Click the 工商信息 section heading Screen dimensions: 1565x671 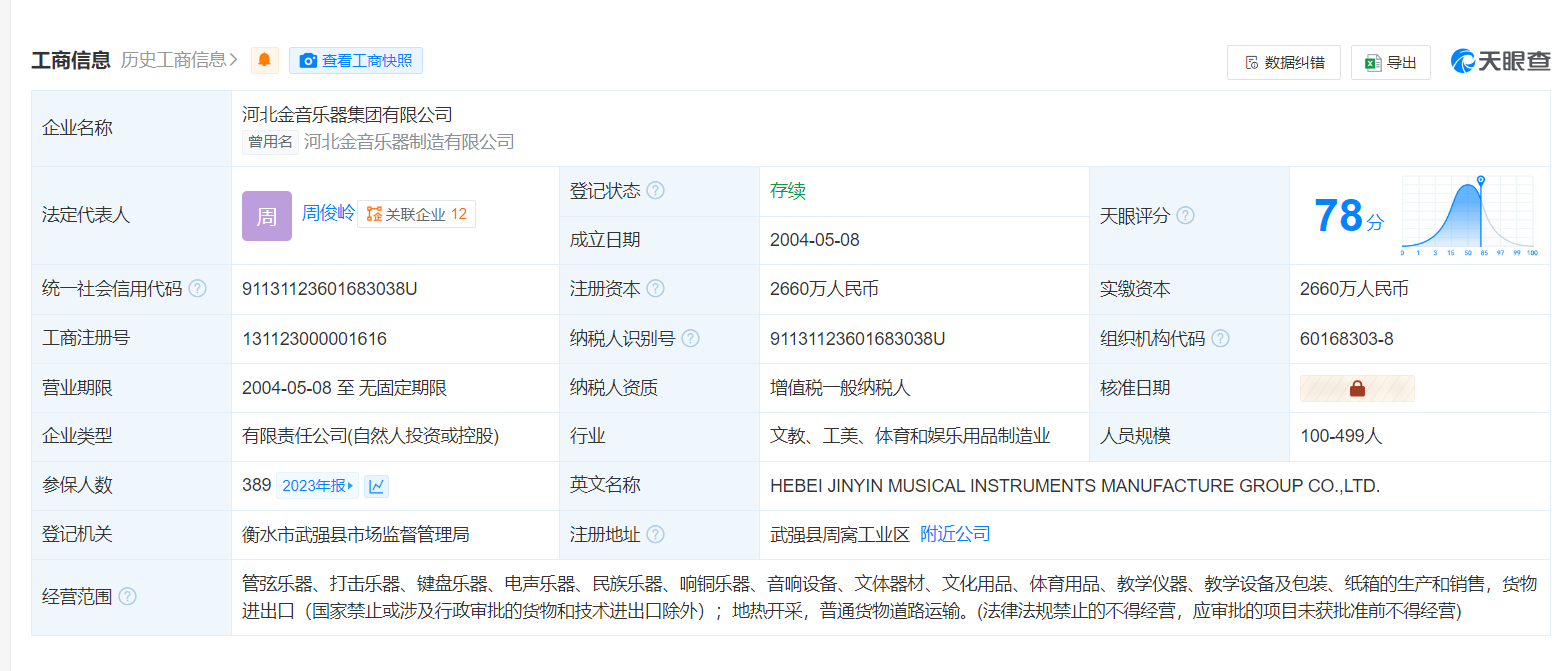pyautogui.click(x=71, y=60)
